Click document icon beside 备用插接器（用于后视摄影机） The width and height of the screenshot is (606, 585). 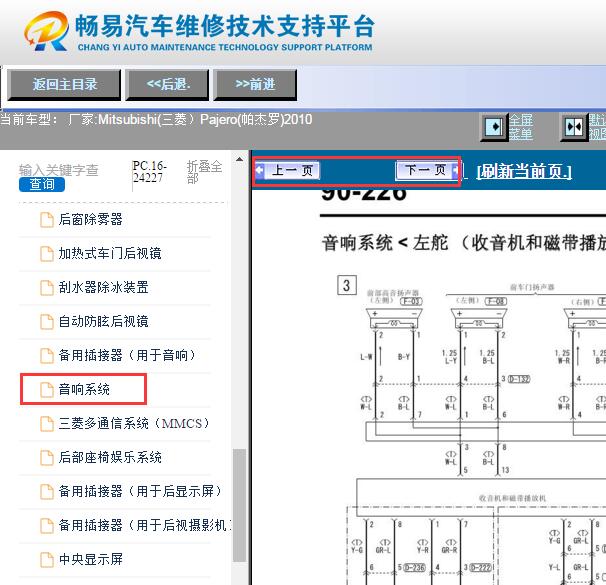coord(47,526)
